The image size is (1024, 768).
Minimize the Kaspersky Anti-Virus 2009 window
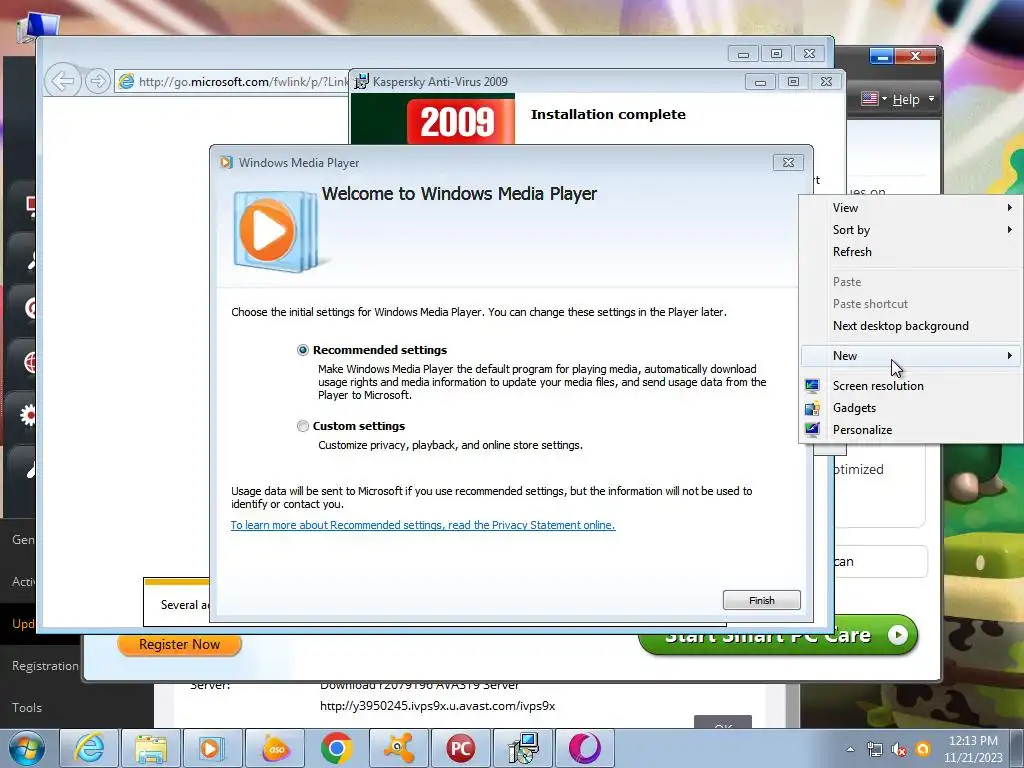(x=760, y=82)
